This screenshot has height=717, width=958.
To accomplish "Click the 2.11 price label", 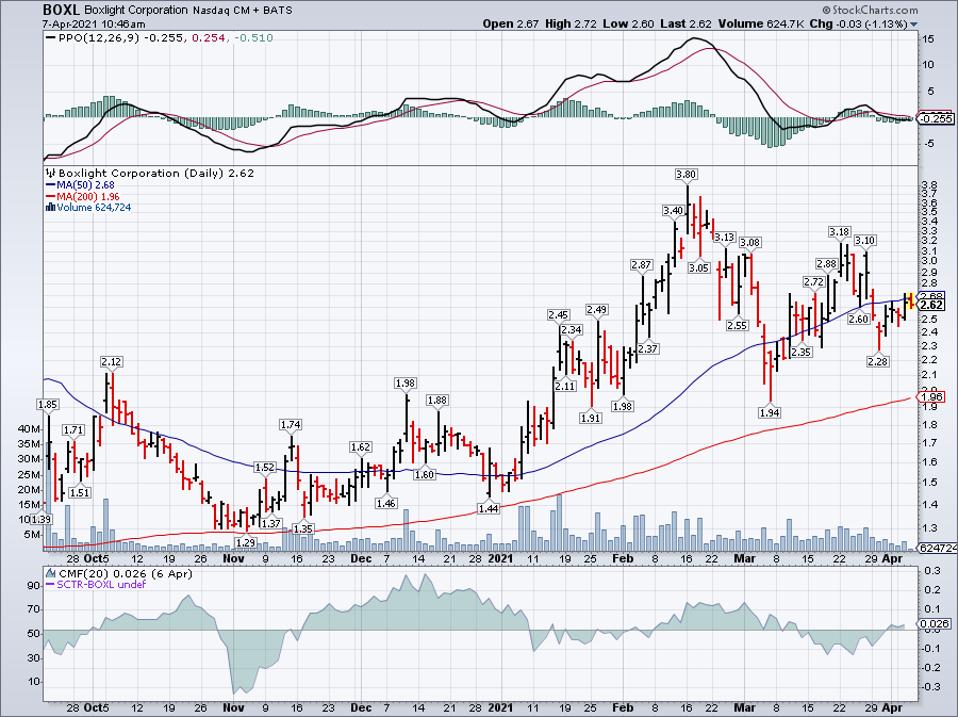I will (x=565, y=386).
